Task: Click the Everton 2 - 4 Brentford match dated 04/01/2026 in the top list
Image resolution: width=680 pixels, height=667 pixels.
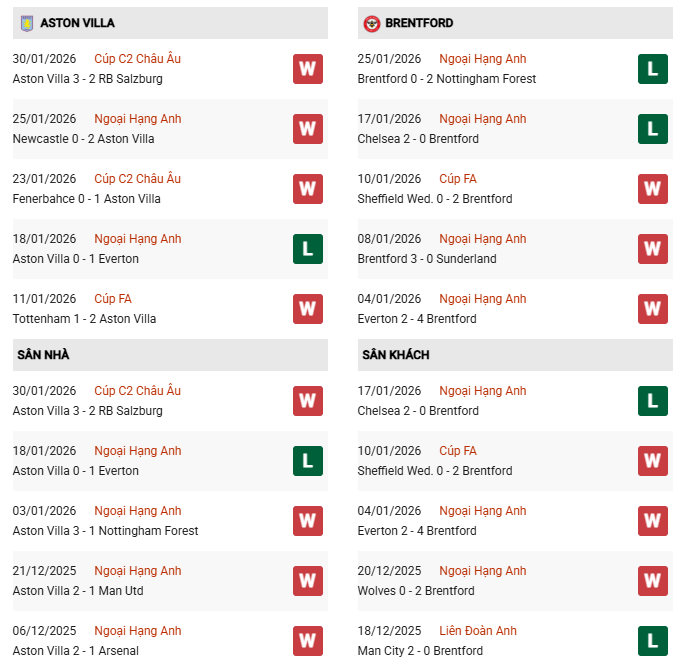Action: click(x=417, y=319)
